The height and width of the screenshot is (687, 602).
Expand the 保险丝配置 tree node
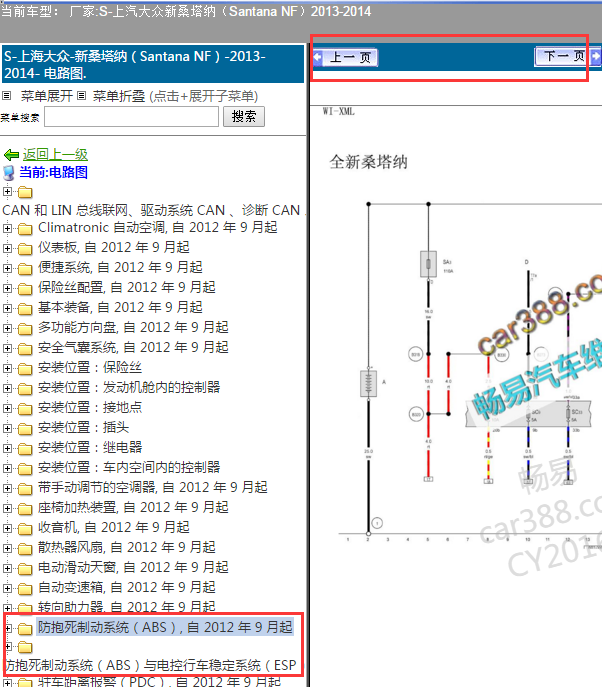[x=7, y=288]
